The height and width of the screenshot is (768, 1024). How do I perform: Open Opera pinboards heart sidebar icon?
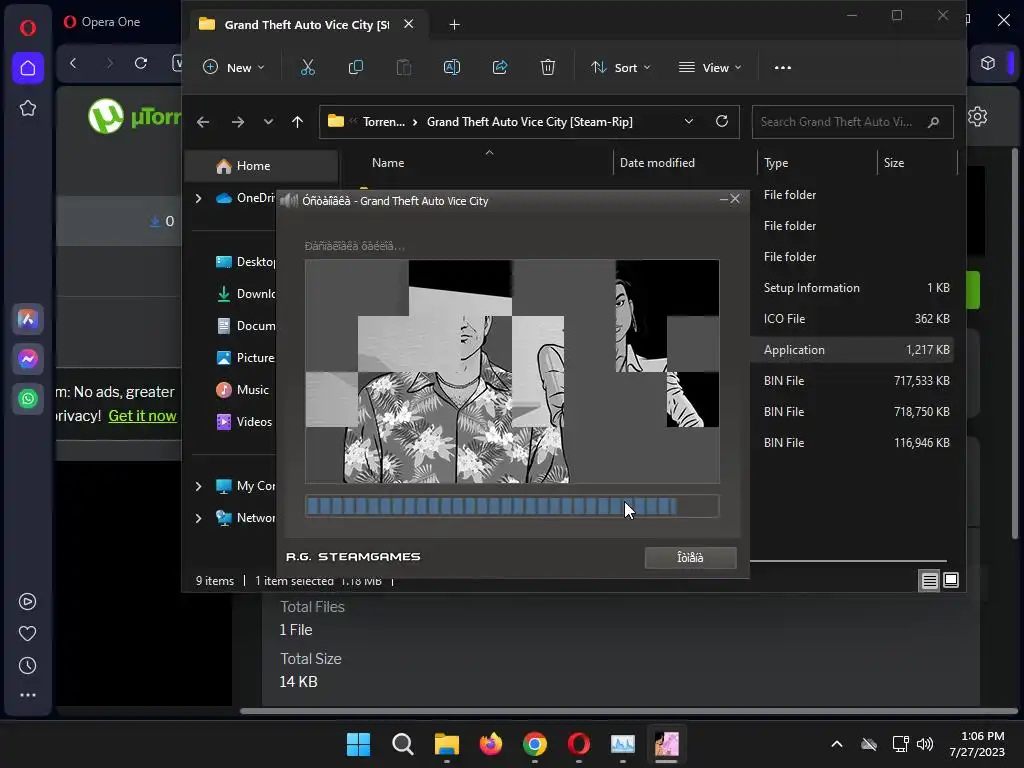(27, 633)
